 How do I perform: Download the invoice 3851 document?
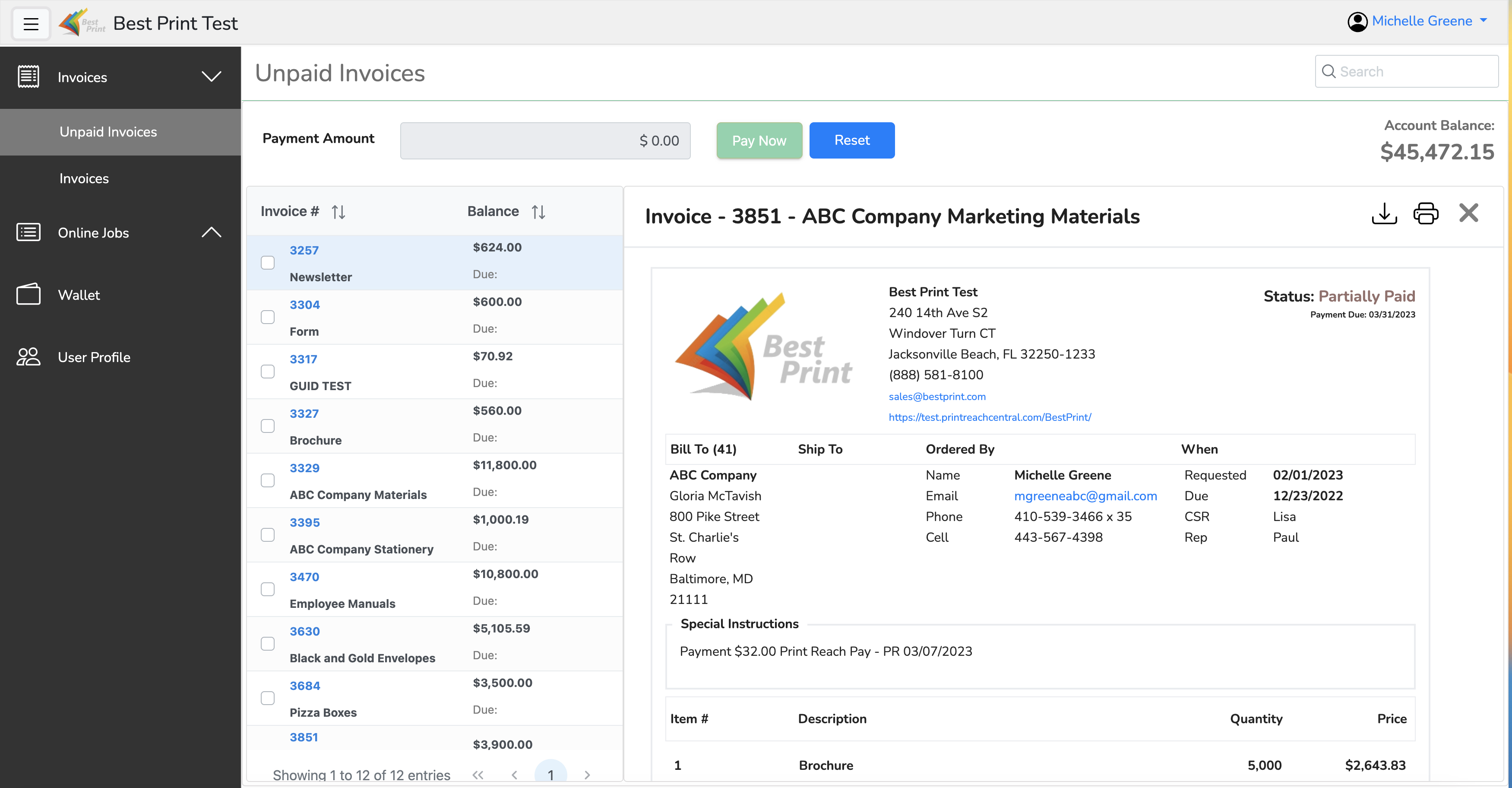(1384, 213)
